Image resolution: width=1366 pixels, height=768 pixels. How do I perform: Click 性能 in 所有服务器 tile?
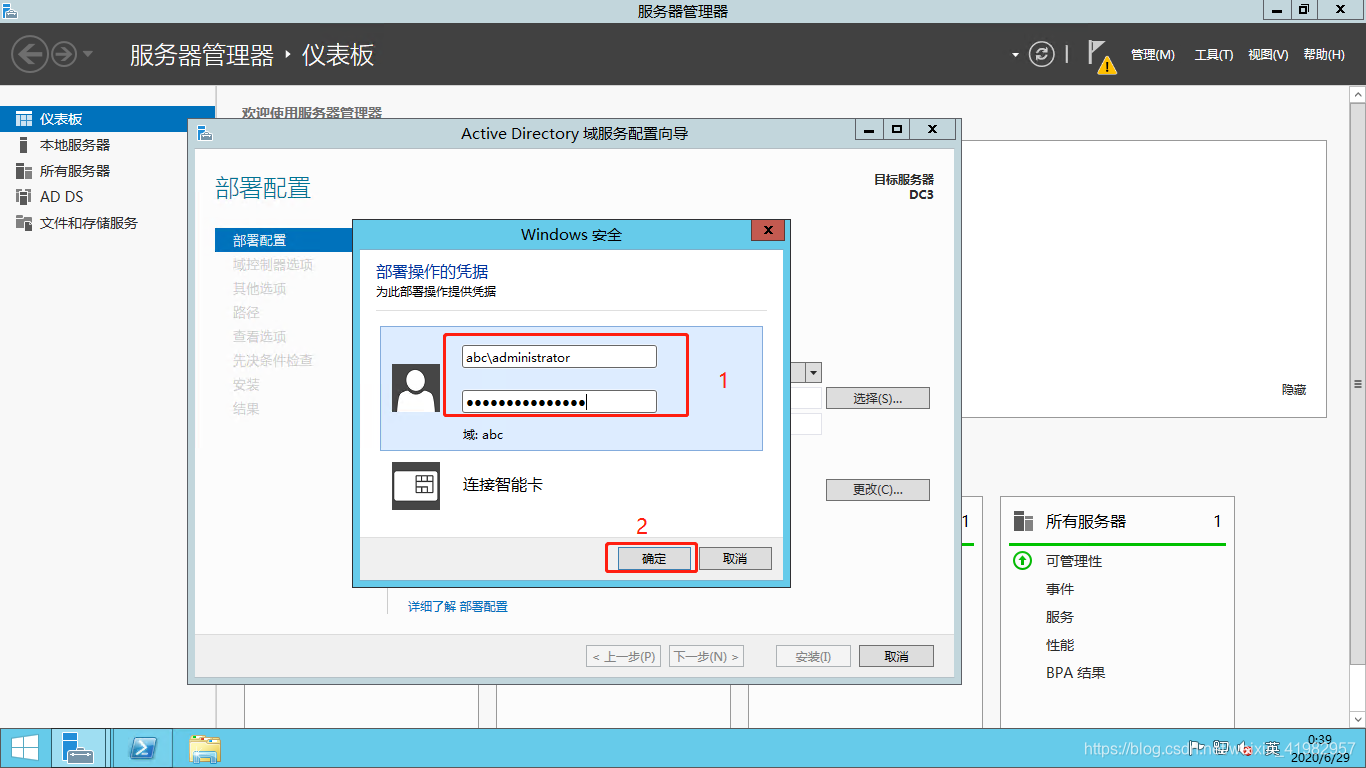coord(1060,645)
